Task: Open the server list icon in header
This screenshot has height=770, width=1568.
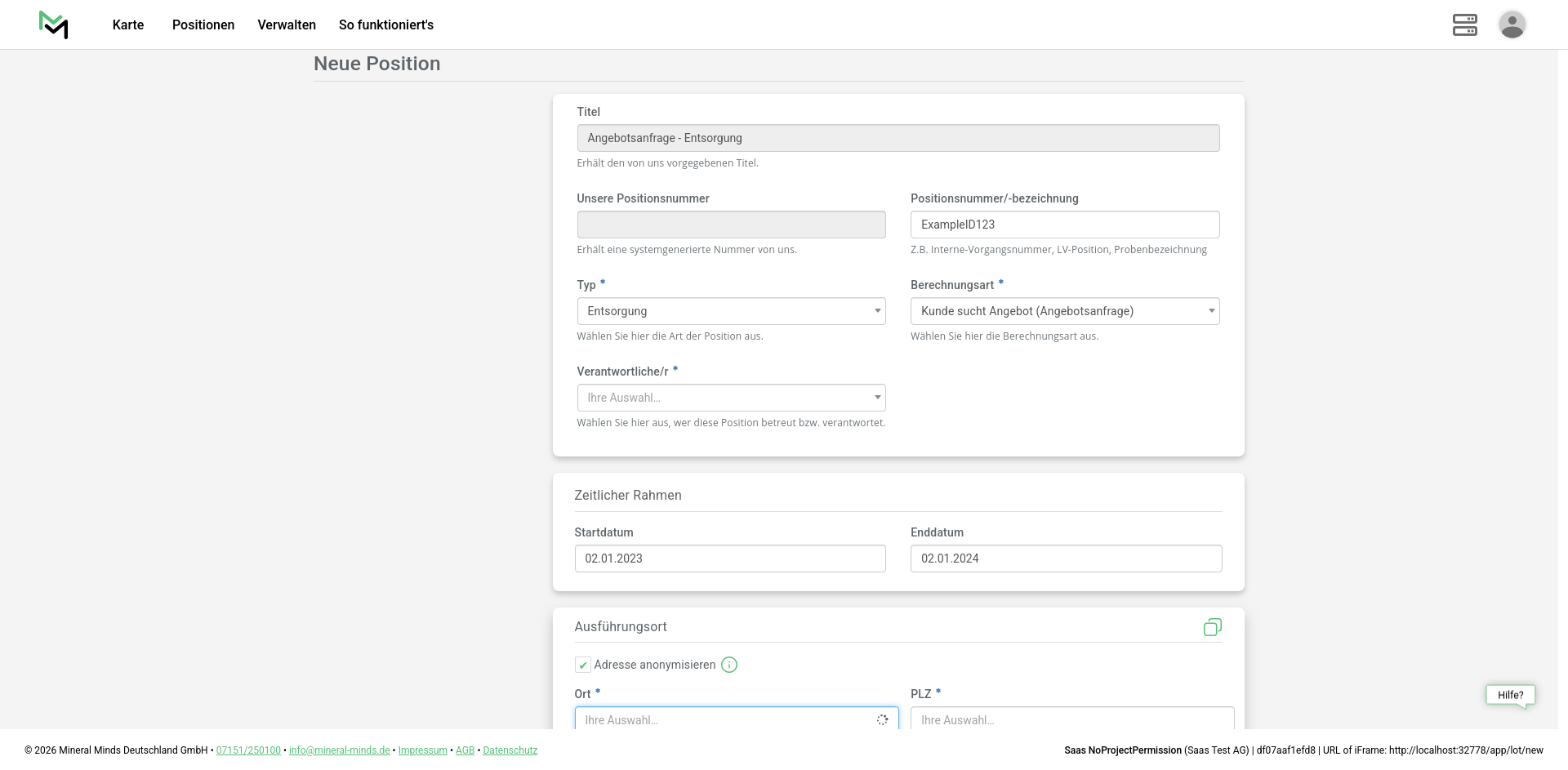Action: pyautogui.click(x=1464, y=24)
